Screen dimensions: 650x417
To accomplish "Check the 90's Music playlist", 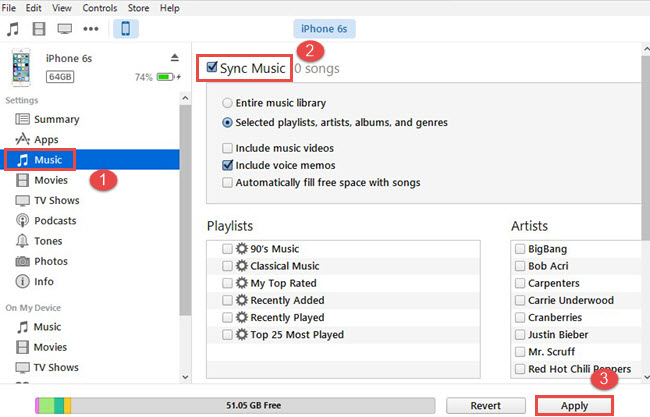I will [x=227, y=249].
